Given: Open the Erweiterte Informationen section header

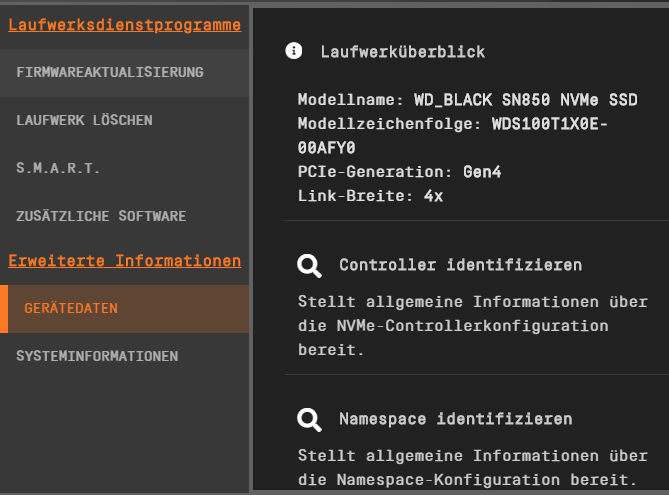Looking at the screenshot, I should 125,260.
